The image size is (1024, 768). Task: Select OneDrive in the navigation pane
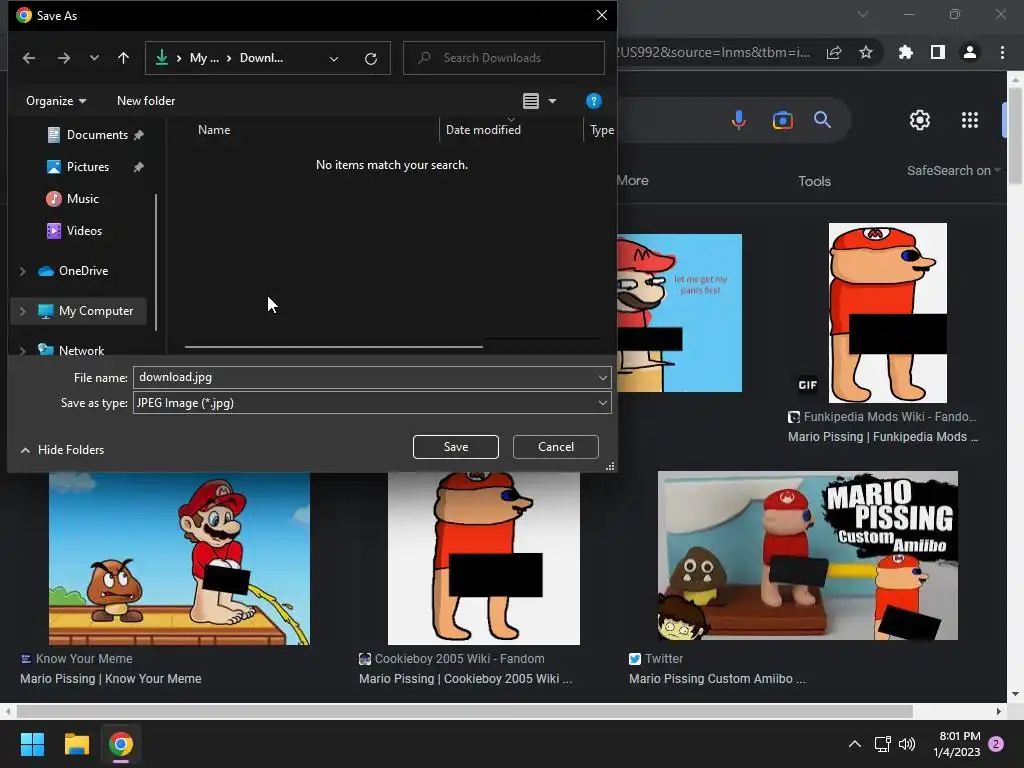click(83, 270)
